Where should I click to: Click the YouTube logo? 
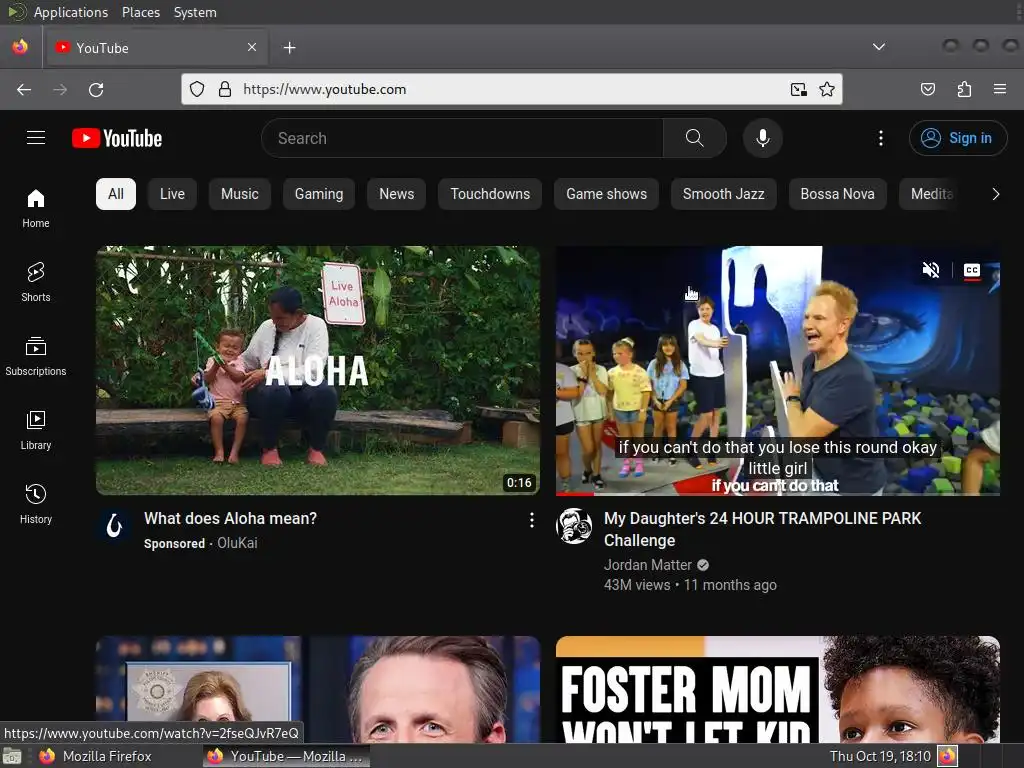tap(117, 138)
